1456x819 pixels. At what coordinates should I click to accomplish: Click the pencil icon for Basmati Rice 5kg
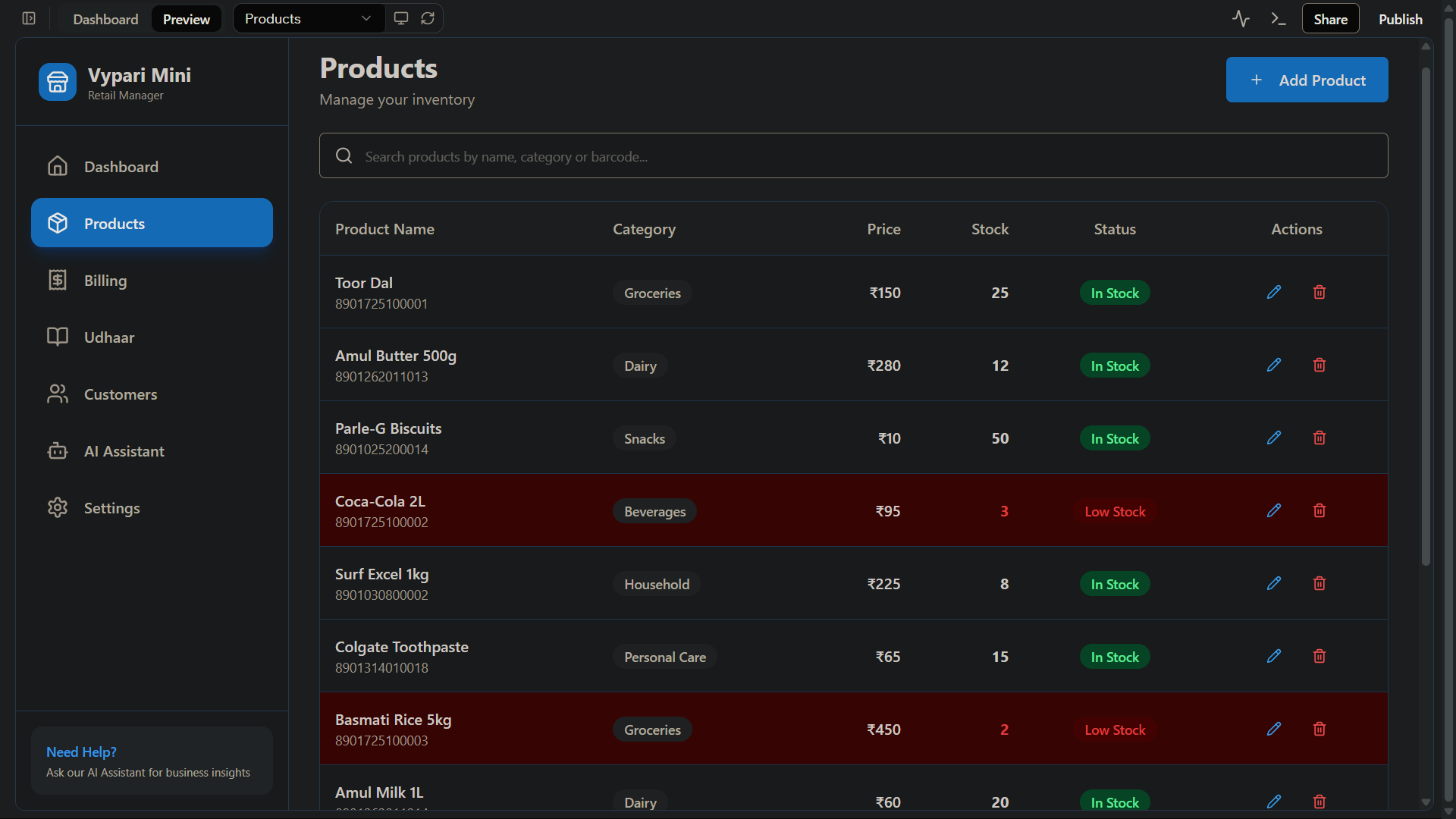click(1274, 729)
